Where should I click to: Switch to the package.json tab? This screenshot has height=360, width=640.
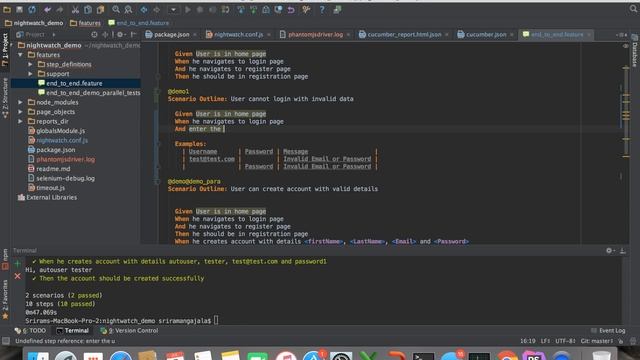[x=171, y=35]
